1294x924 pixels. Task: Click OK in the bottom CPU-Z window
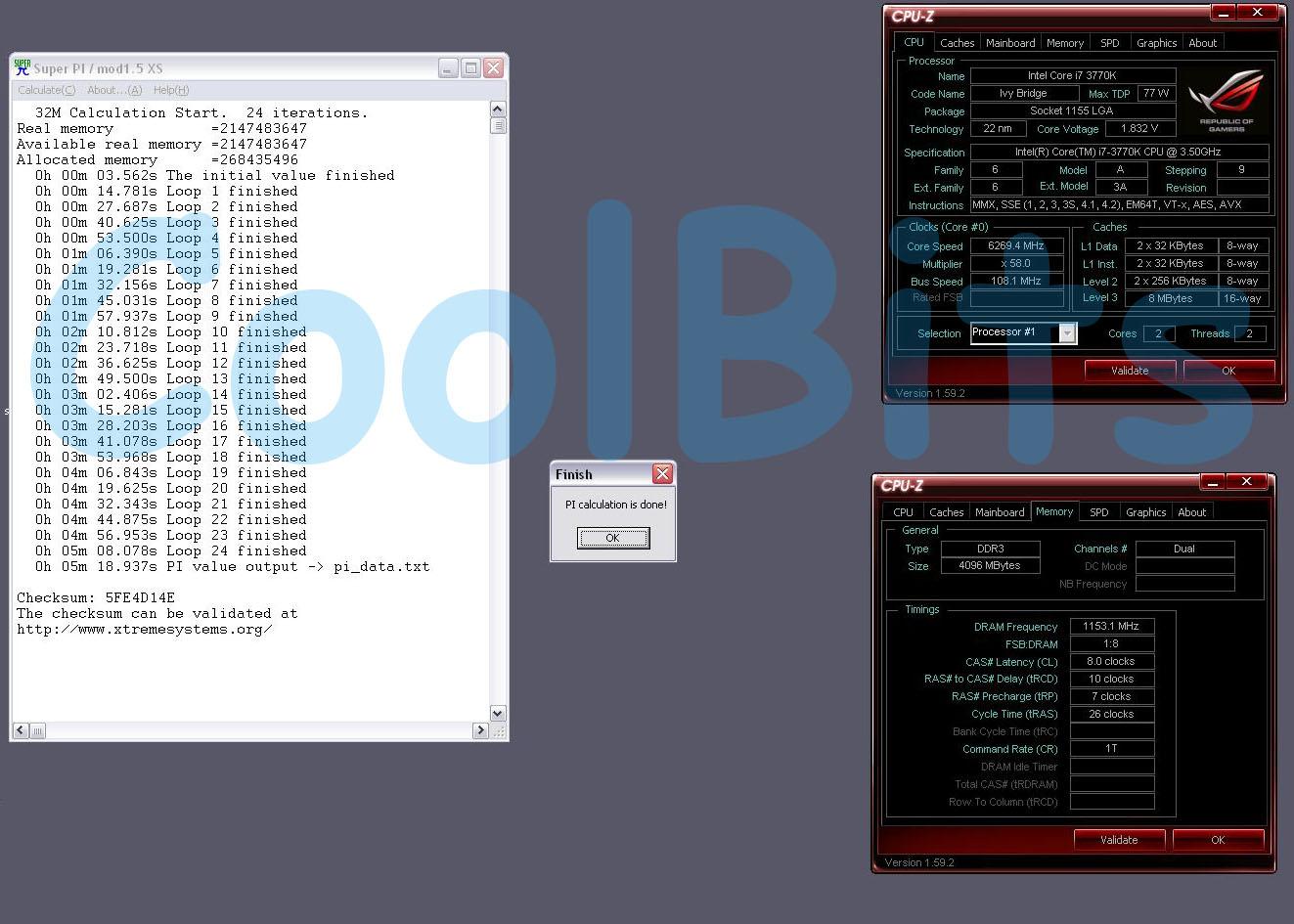[1218, 840]
